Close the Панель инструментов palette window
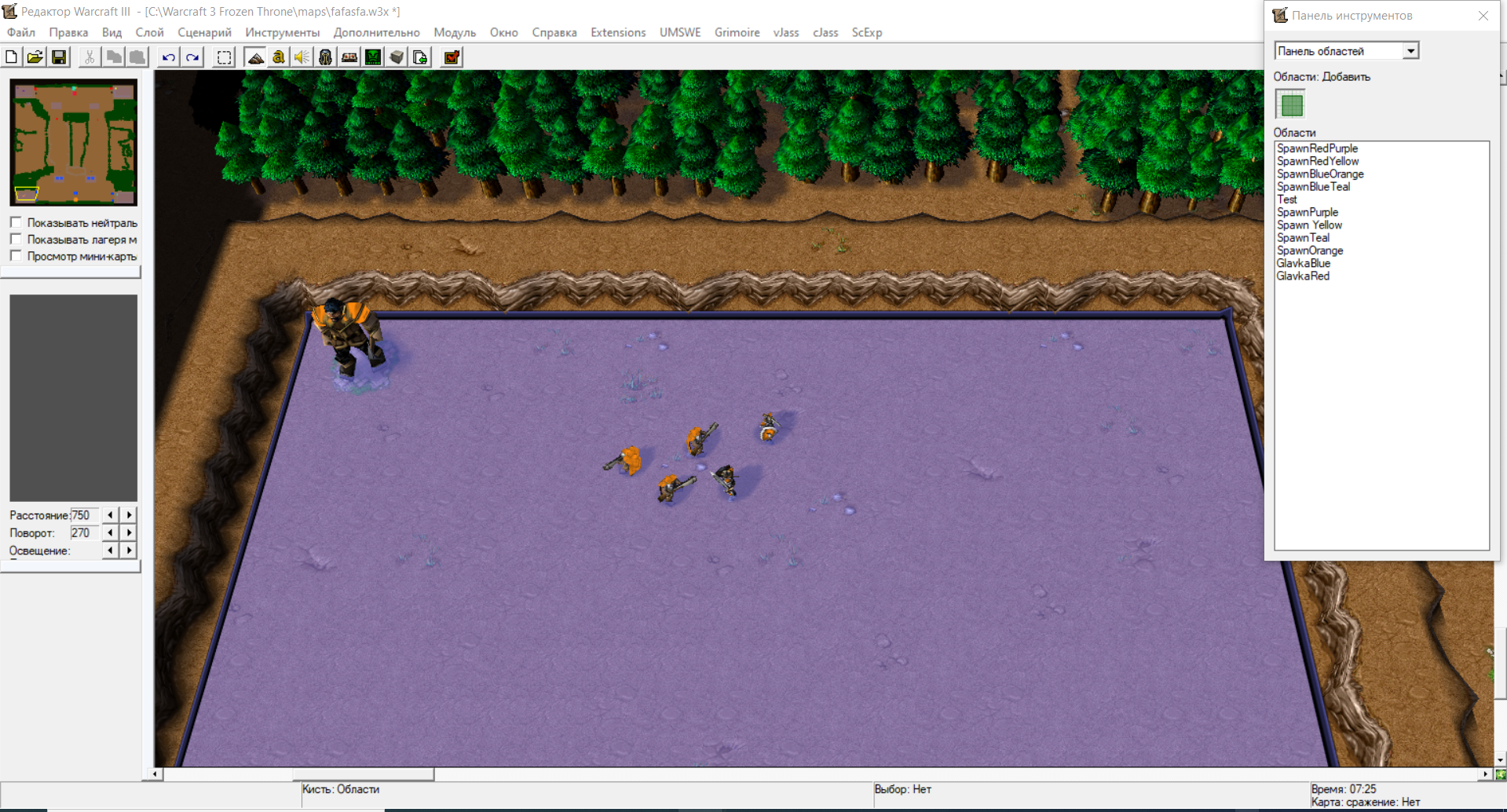Screen dimensions: 1507x812 [x=1483, y=16]
